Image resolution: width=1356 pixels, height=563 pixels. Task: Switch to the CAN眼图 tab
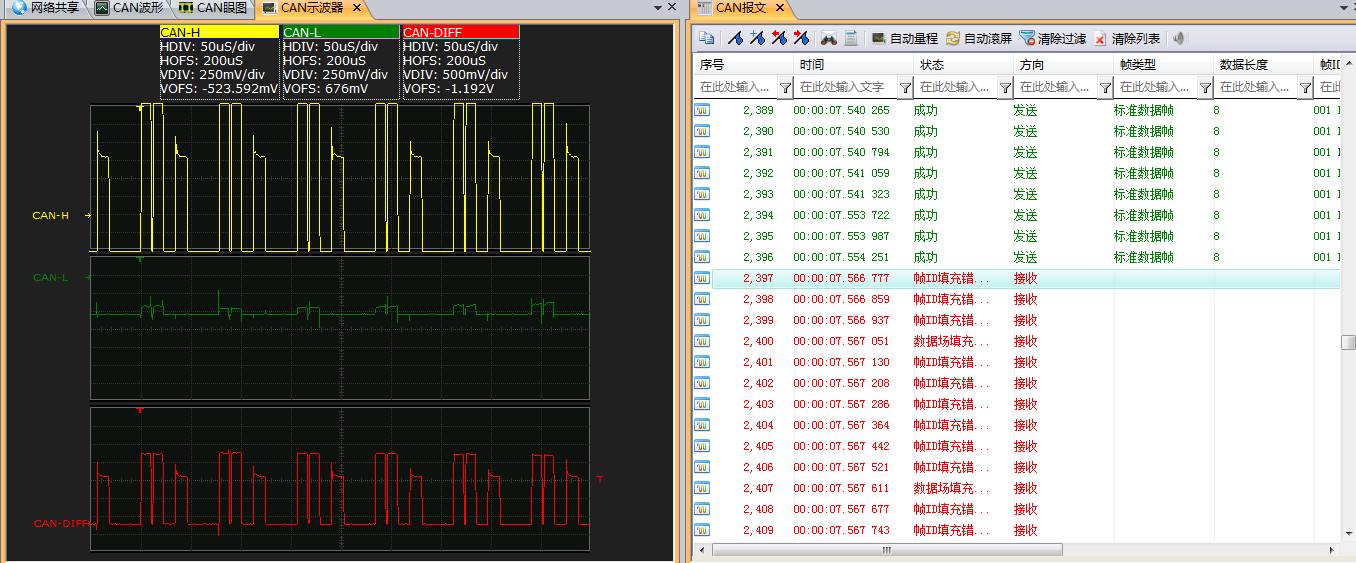click(x=212, y=8)
